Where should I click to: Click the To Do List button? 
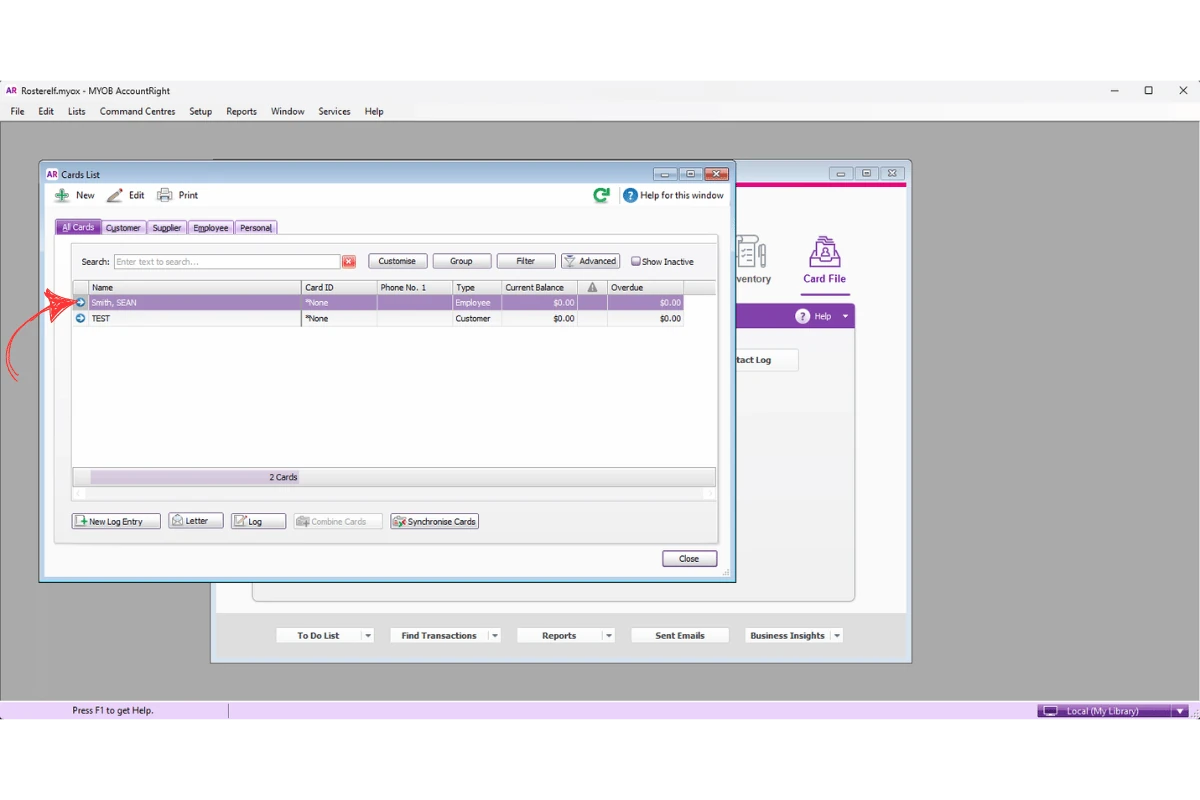pos(318,636)
